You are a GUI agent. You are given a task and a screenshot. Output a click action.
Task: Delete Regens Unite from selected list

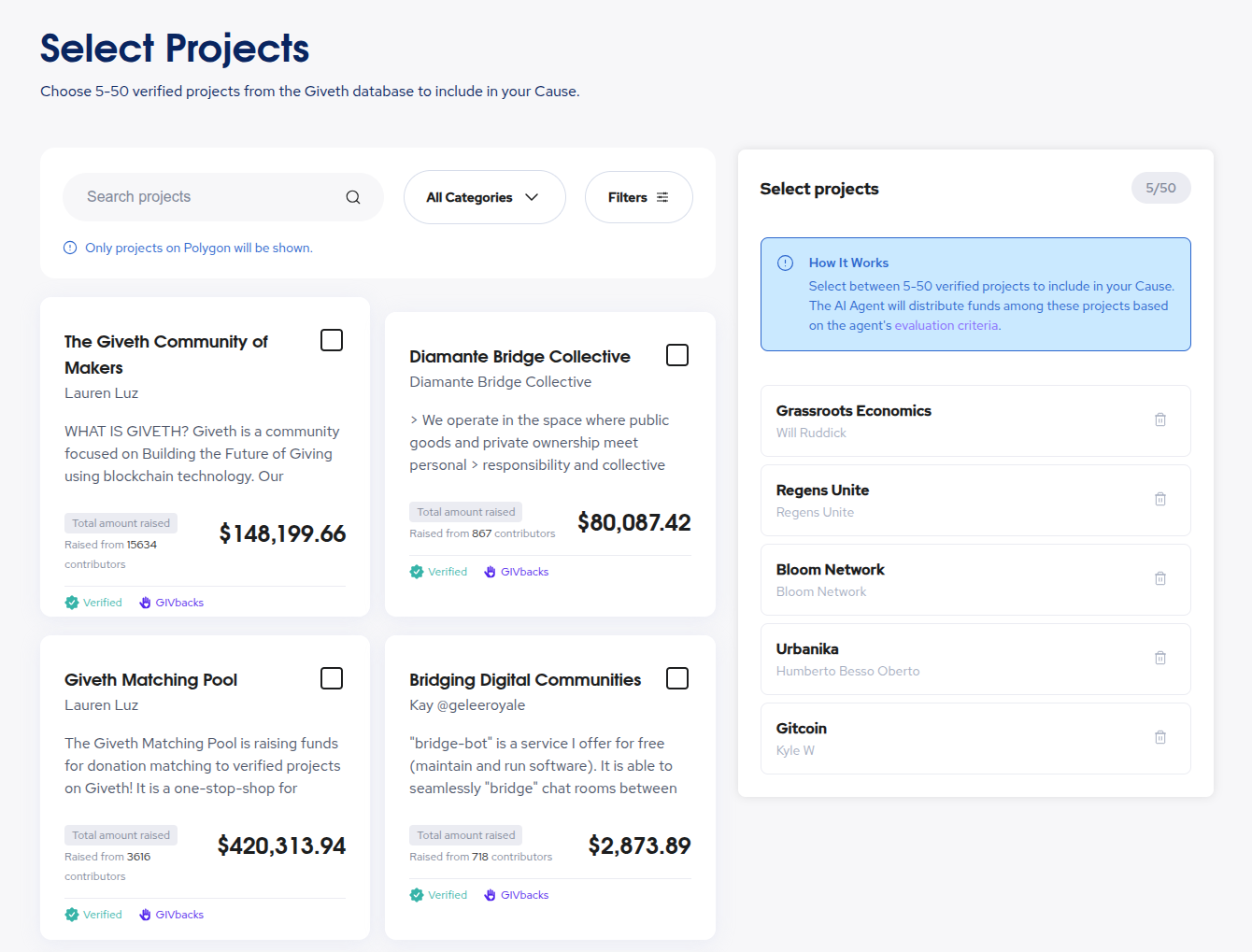[1160, 499]
